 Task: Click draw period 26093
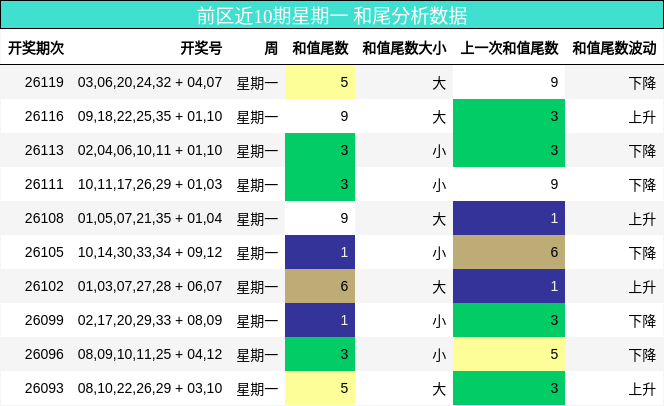(x=44, y=388)
